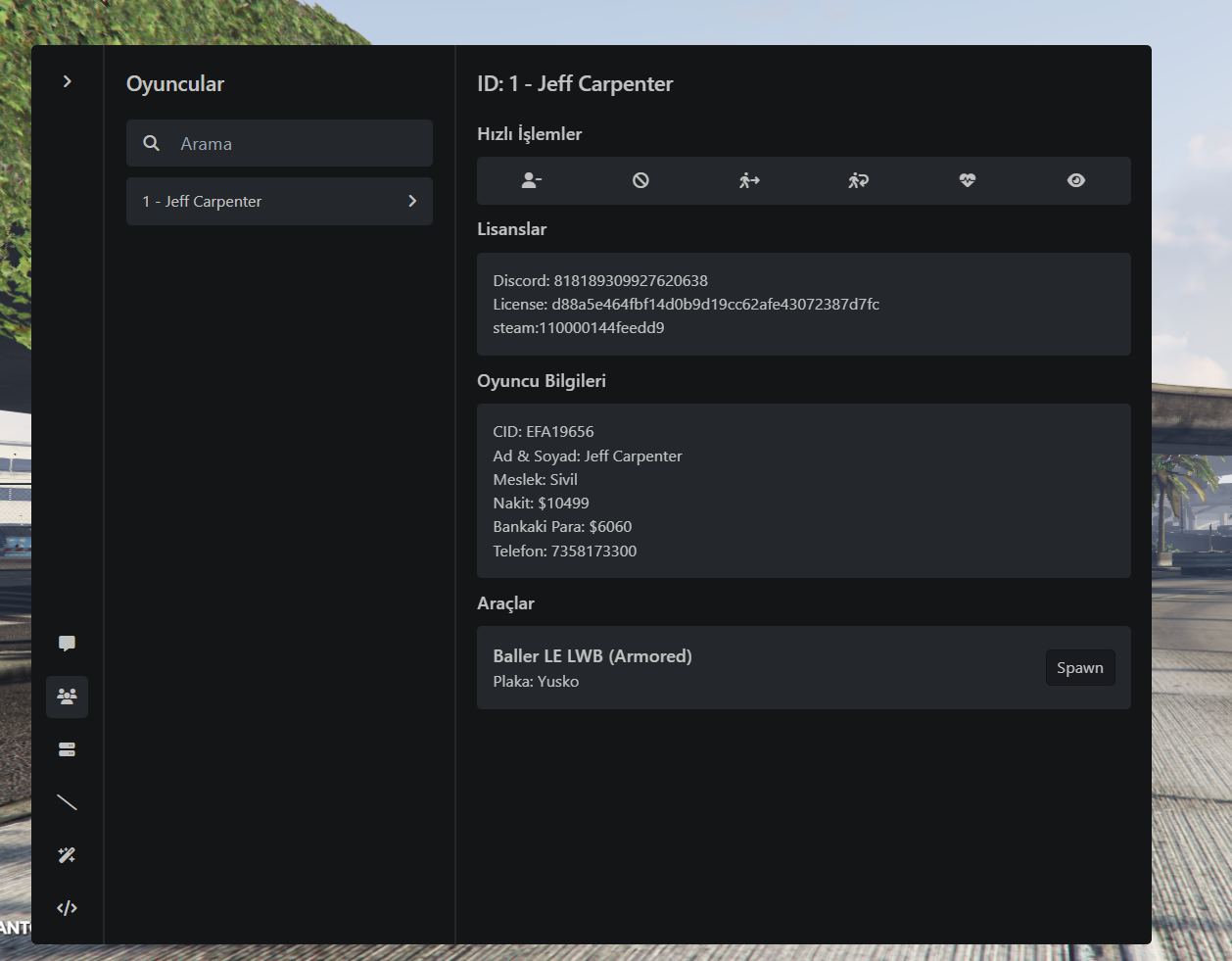Click the Telefon: 7358173300 line
Image resolution: width=1232 pixels, height=961 pixels.
tap(565, 551)
